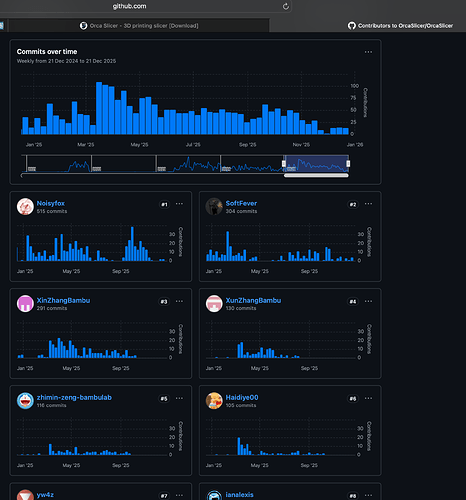This screenshot has height=500, width=466.
Task: Click the Orca Slicer tab favicon
Action: click(x=83, y=26)
